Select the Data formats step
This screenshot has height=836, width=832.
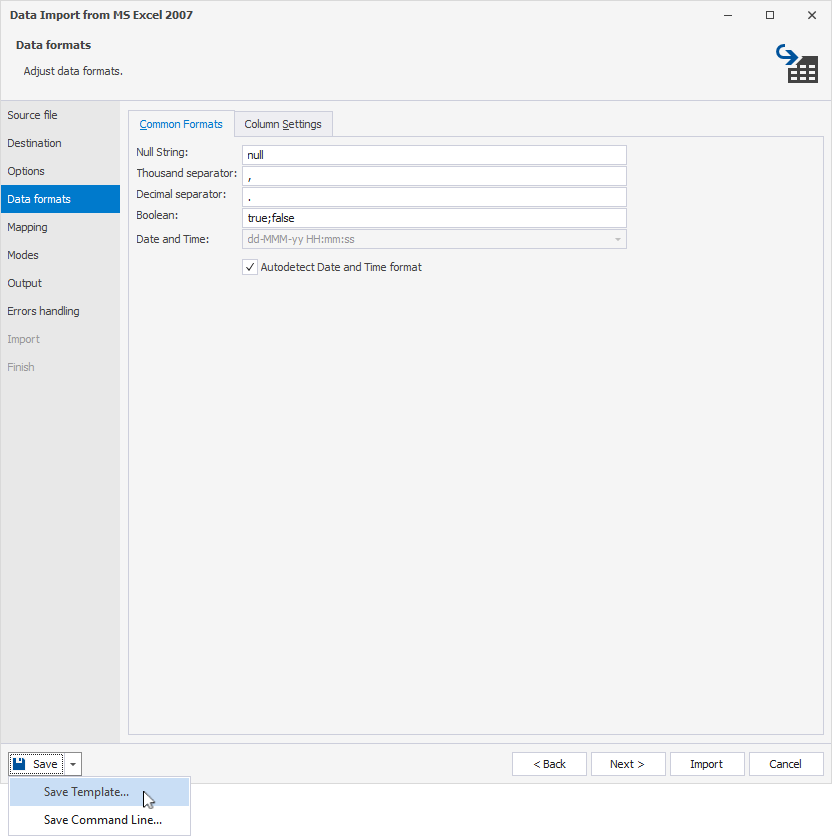point(60,199)
